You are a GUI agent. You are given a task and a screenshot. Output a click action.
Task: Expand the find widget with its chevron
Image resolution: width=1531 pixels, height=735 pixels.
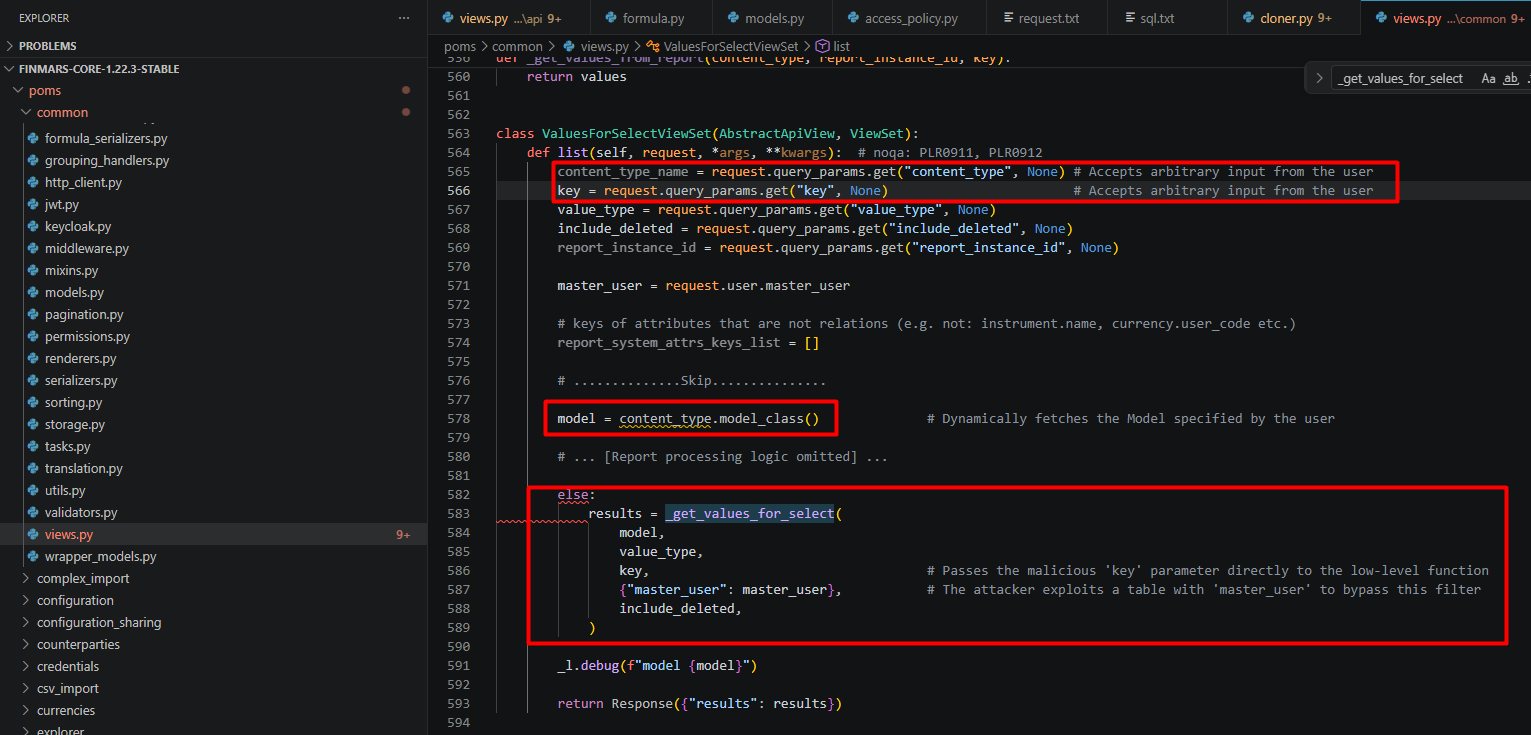1319,77
